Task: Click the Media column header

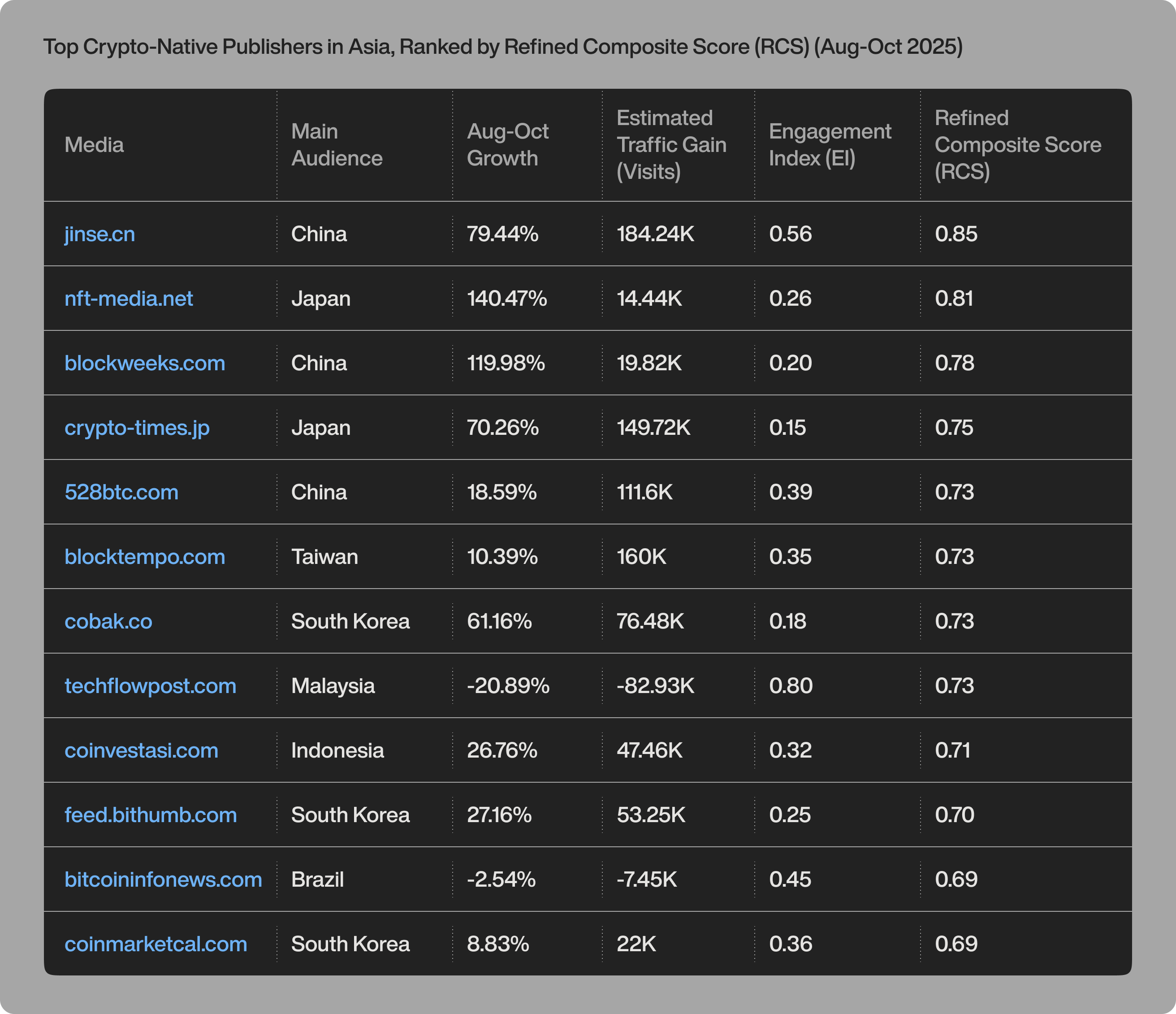Action: click(94, 145)
